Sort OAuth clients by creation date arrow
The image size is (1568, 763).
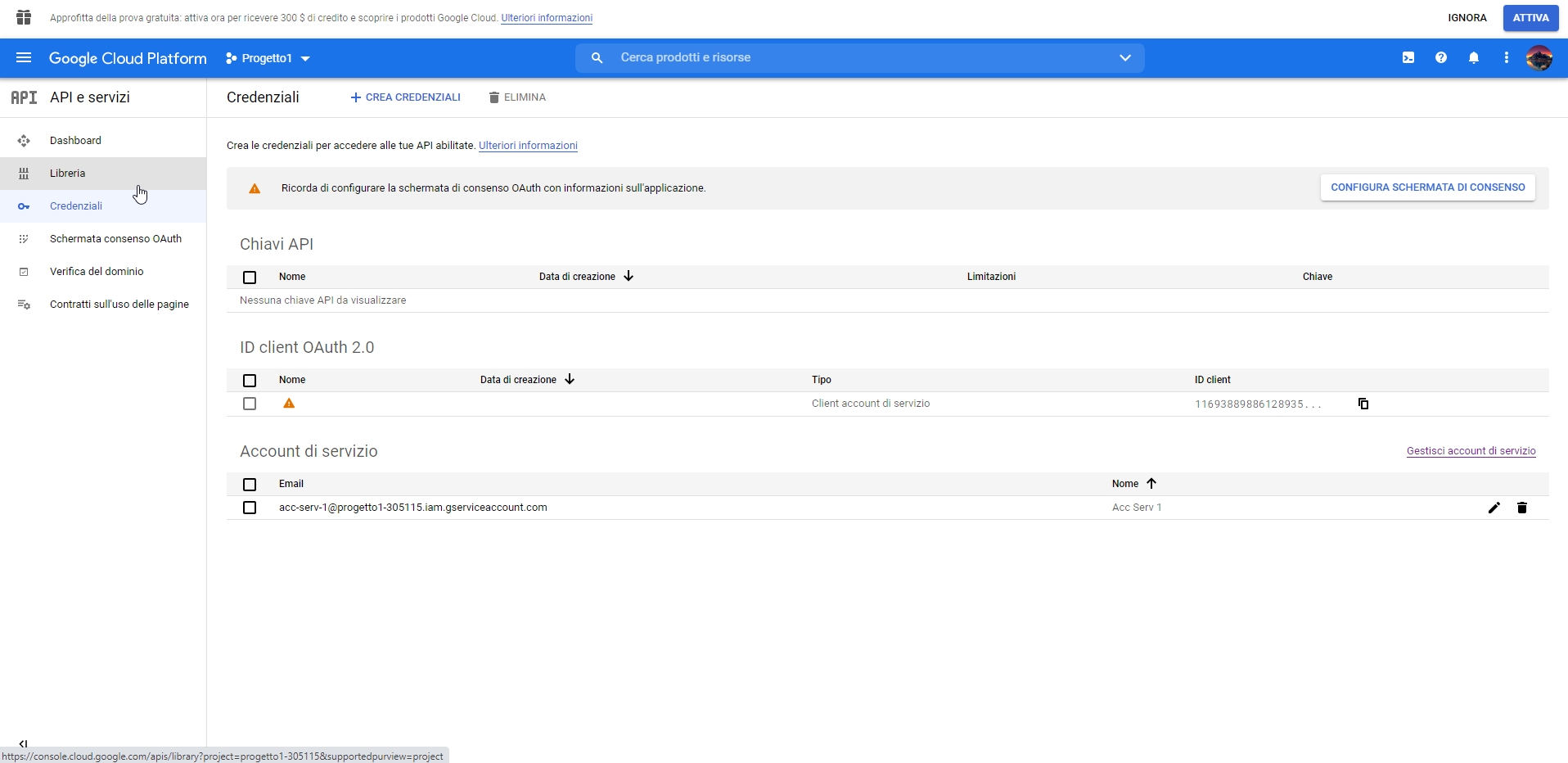[x=570, y=380]
